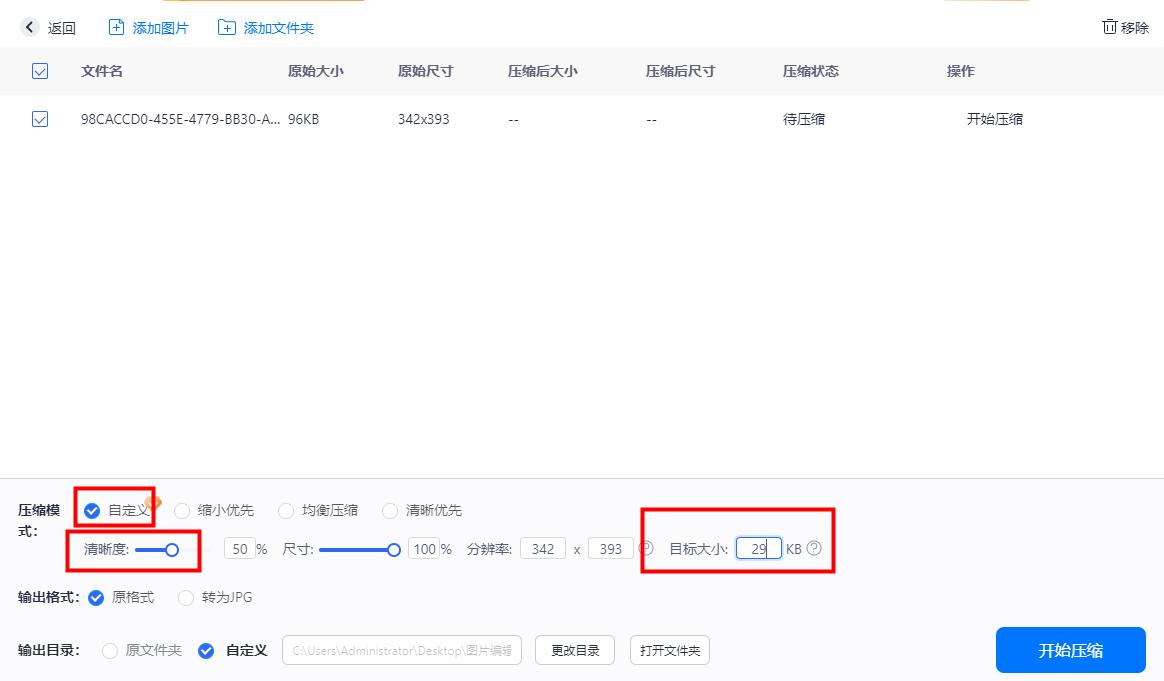Click the 打开文件夹 button
The width and height of the screenshot is (1164, 681).
point(669,649)
